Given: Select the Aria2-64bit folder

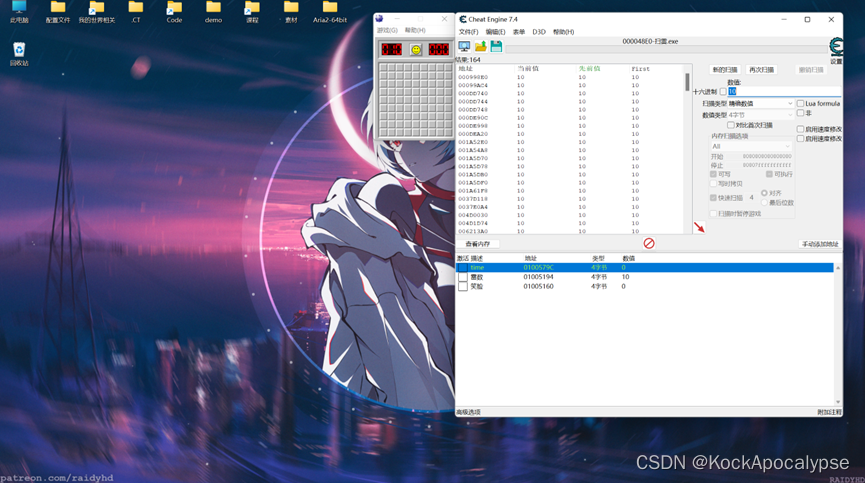Looking at the screenshot, I should (x=330, y=12).
